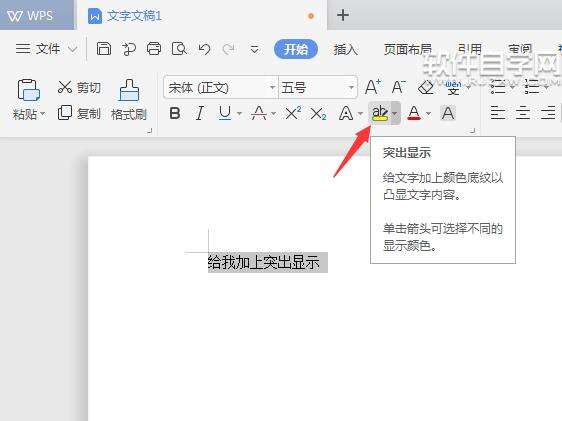The height and width of the screenshot is (421, 562).
Task: Switch to the 页面布局 ribbon tab
Action: coord(408,49)
